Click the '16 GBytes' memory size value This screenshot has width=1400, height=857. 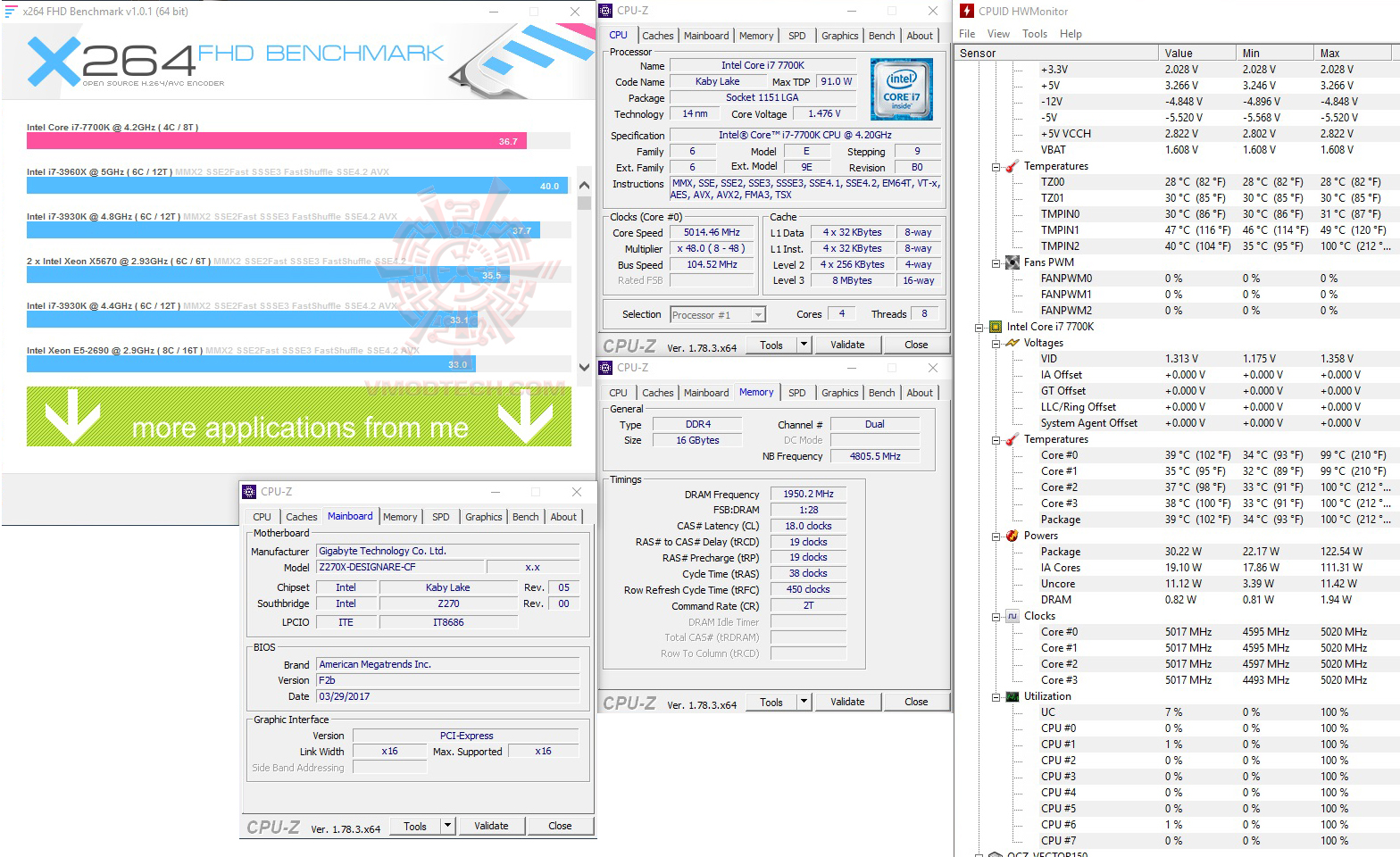[x=697, y=440]
